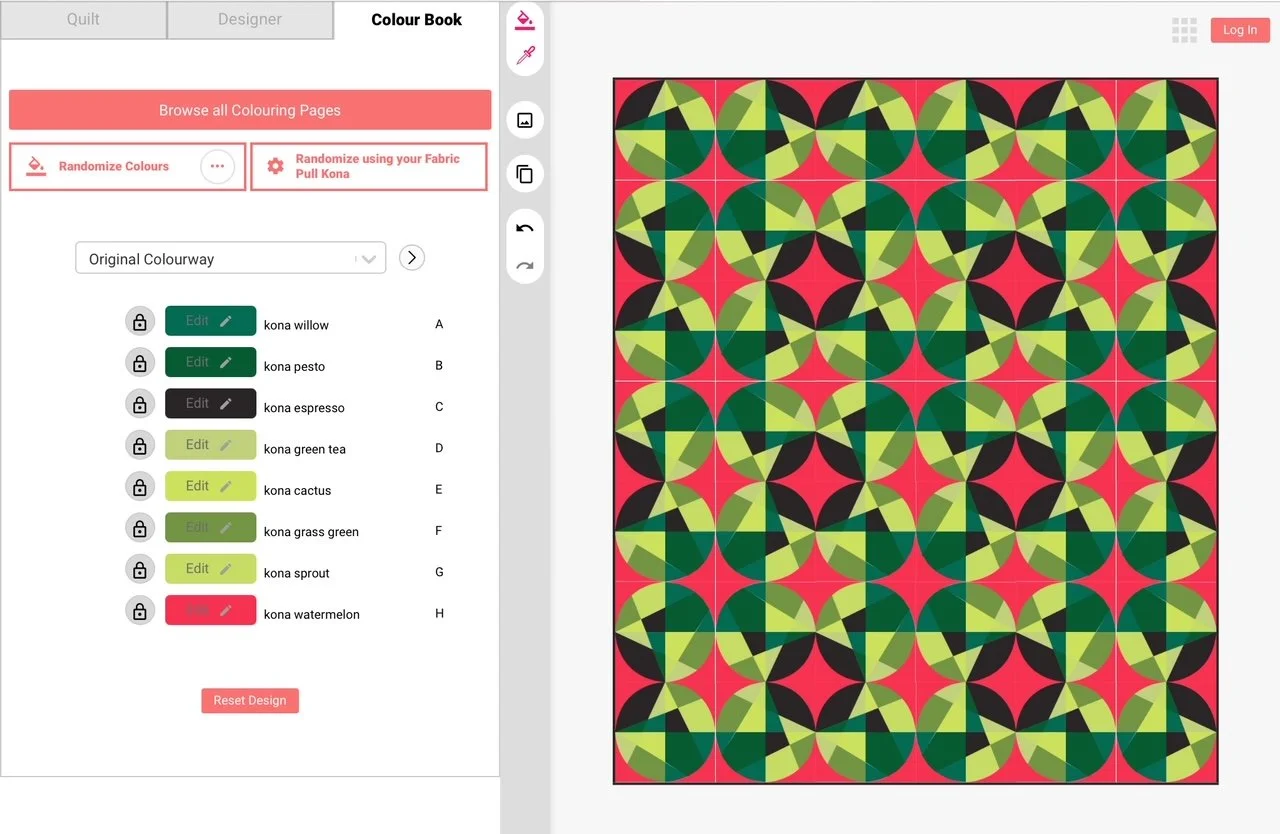The width and height of the screenshot is (1280, 834).
Task: Toggle lock for kona cactus
Action: coord(140,486)
